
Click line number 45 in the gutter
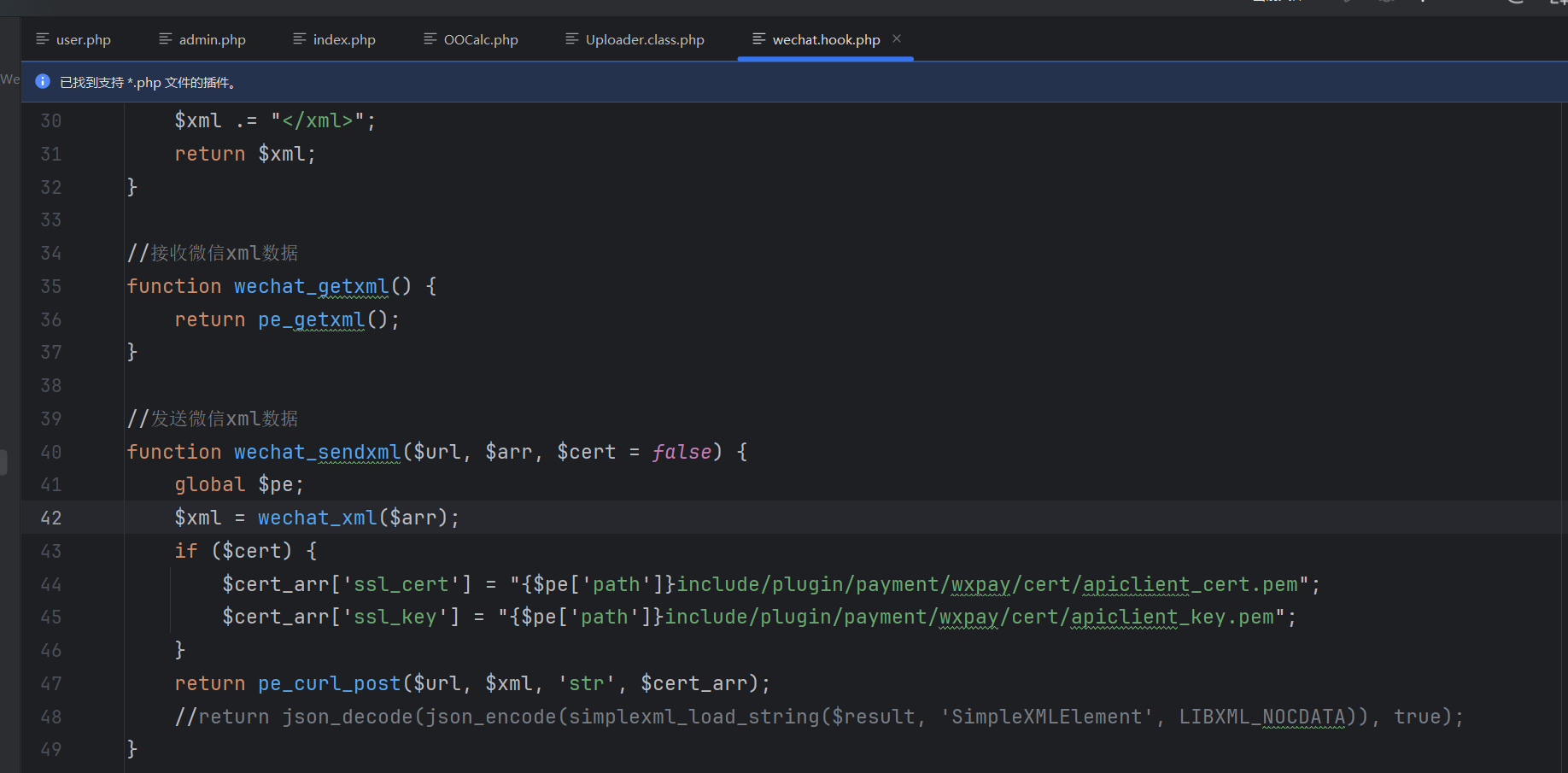[x=51, y=618]
